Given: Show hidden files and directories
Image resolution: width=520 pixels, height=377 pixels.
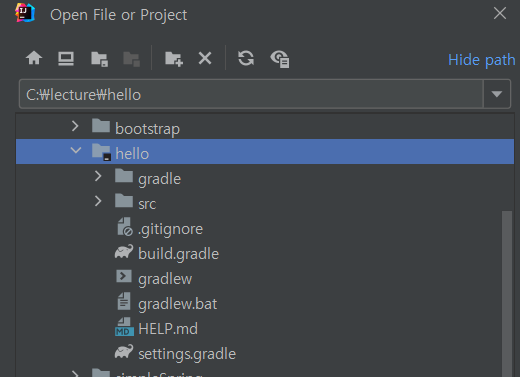Looking at the screenshot, I should tap(280, 59).
